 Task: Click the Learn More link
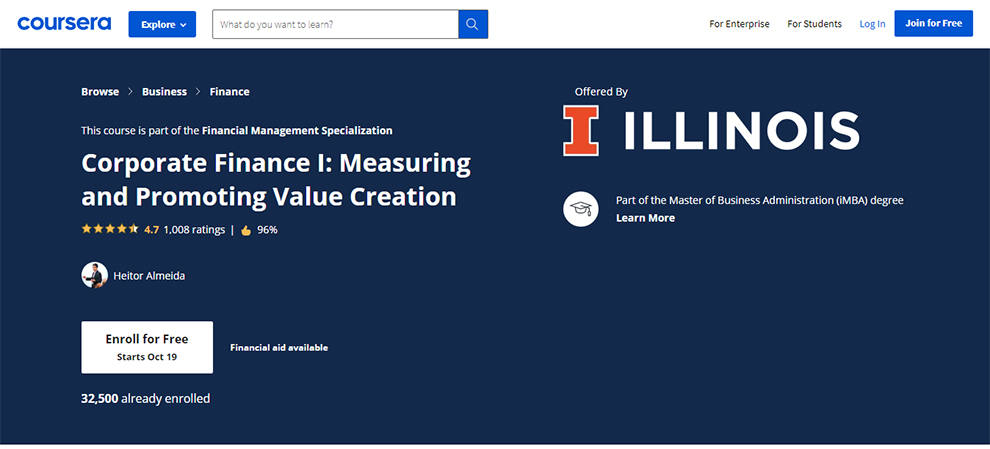pyautogui.click(x=645, y=218)
